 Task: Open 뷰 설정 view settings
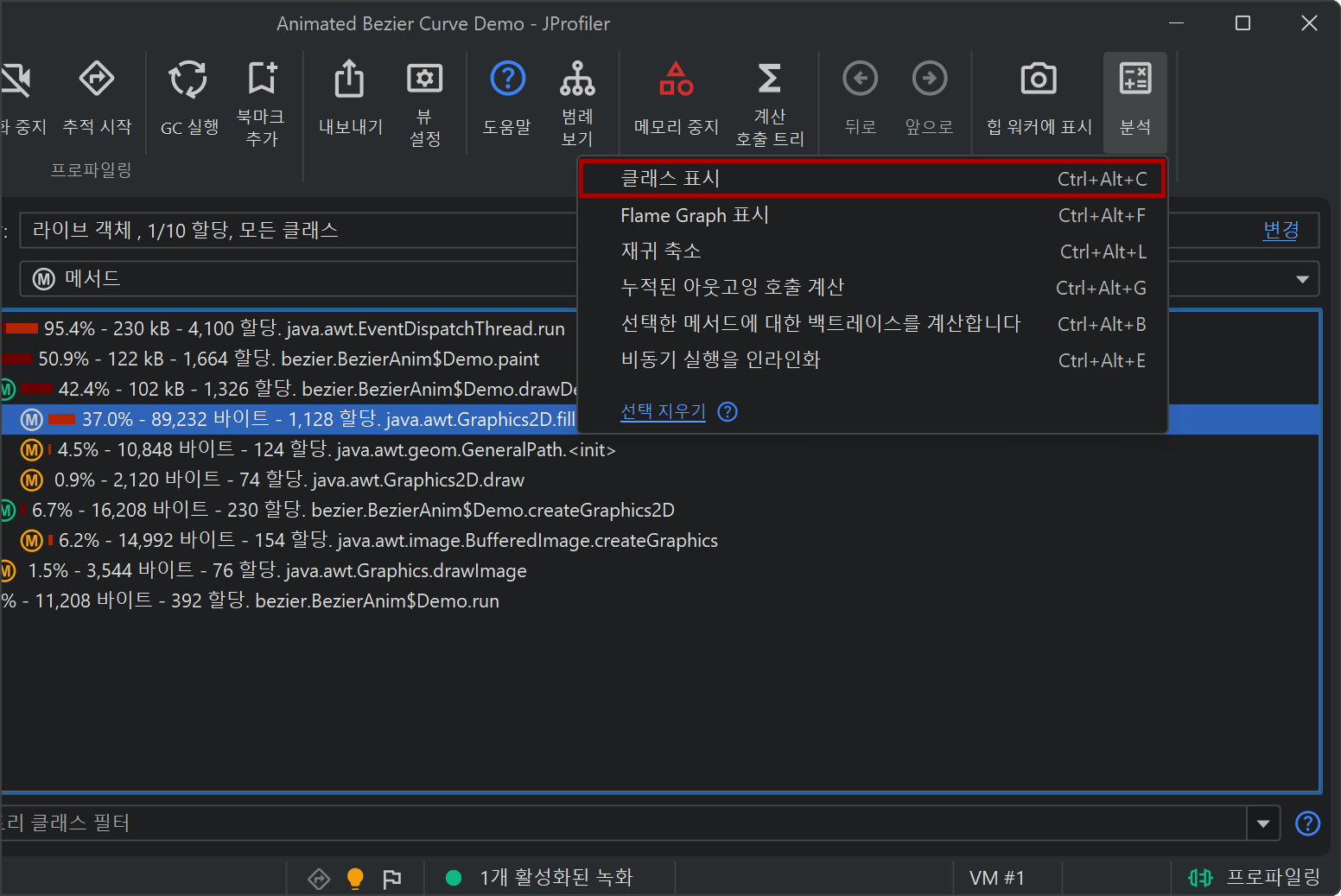coord(424,80)
